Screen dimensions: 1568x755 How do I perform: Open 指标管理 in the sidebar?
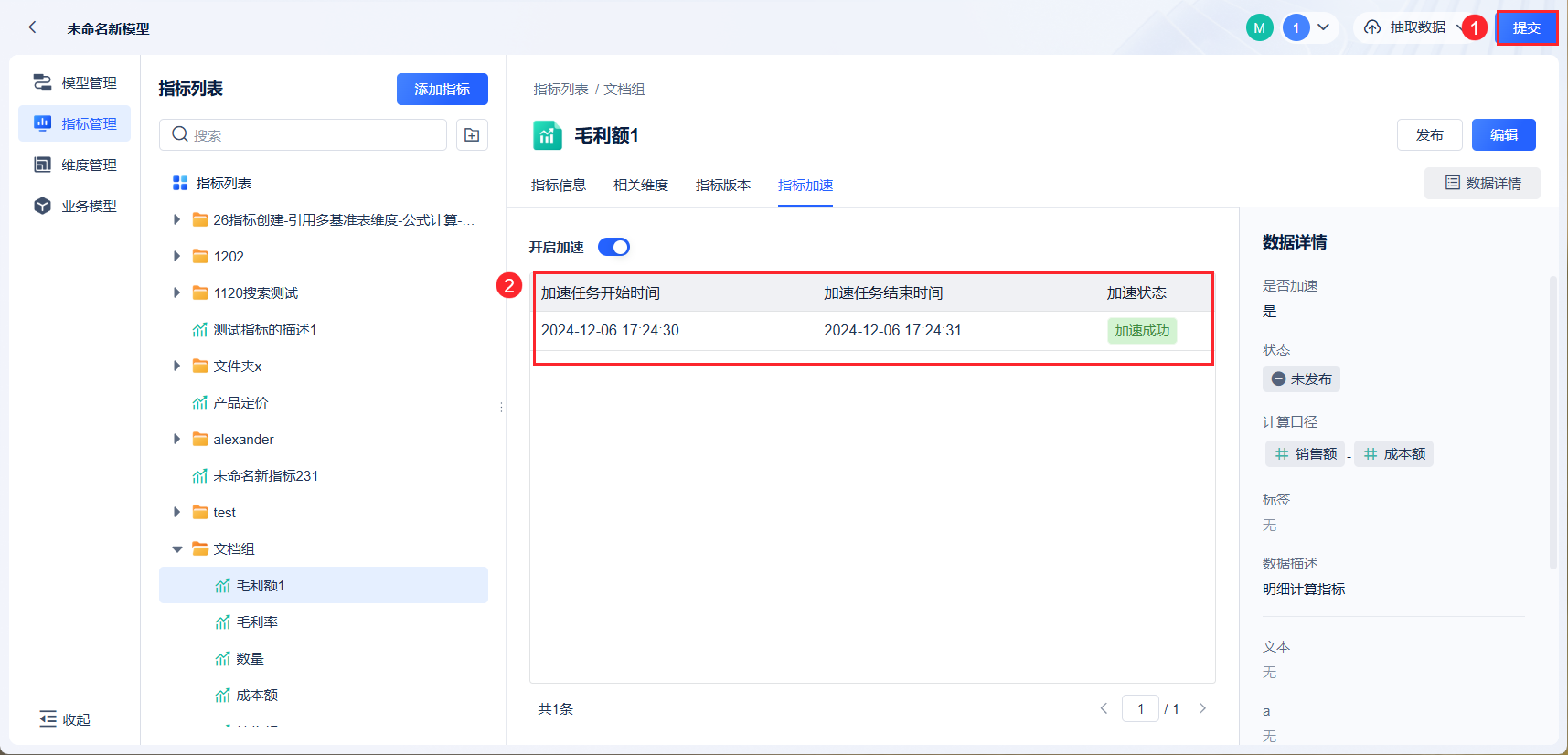tap(75, 123)
